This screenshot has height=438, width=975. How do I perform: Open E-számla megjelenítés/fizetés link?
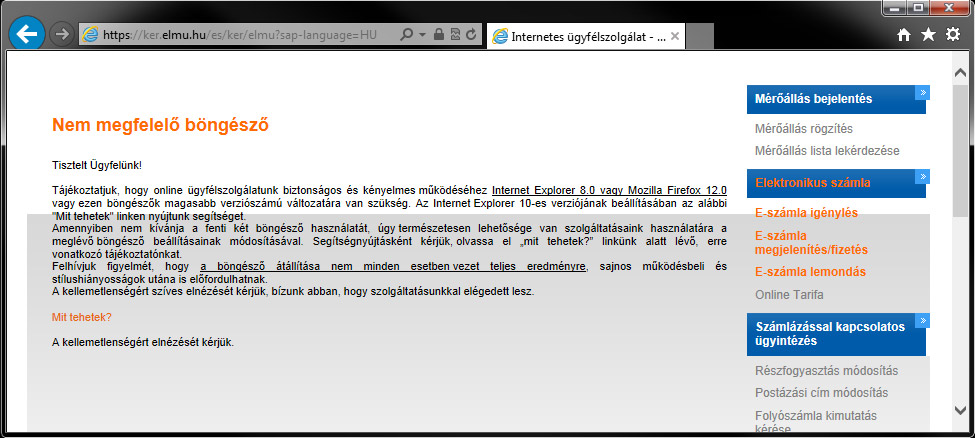point(811,243)
